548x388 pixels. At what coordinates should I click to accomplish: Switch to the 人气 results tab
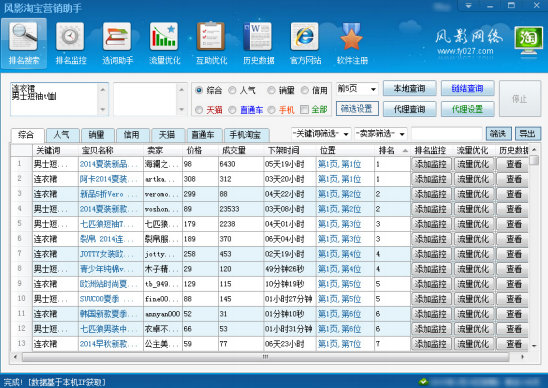coord(62,135)
